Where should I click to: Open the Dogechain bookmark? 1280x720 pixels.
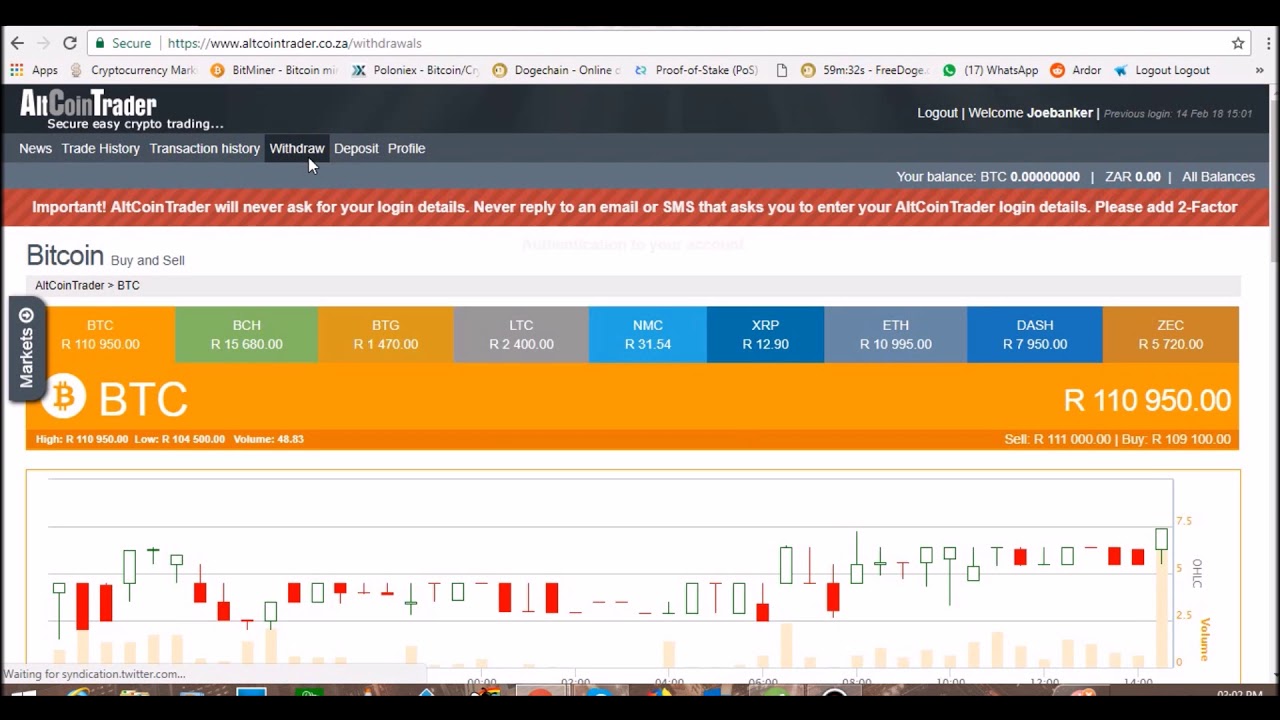[x=556, y=70]
